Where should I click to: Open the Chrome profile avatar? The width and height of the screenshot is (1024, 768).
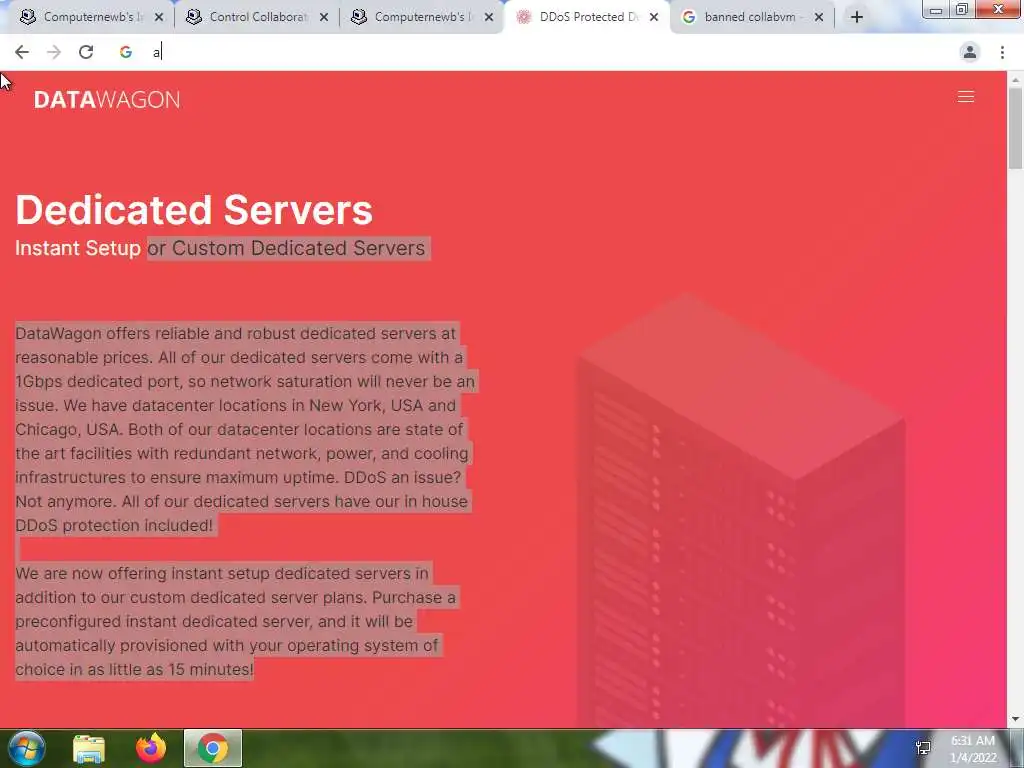[x=970, y=52]
